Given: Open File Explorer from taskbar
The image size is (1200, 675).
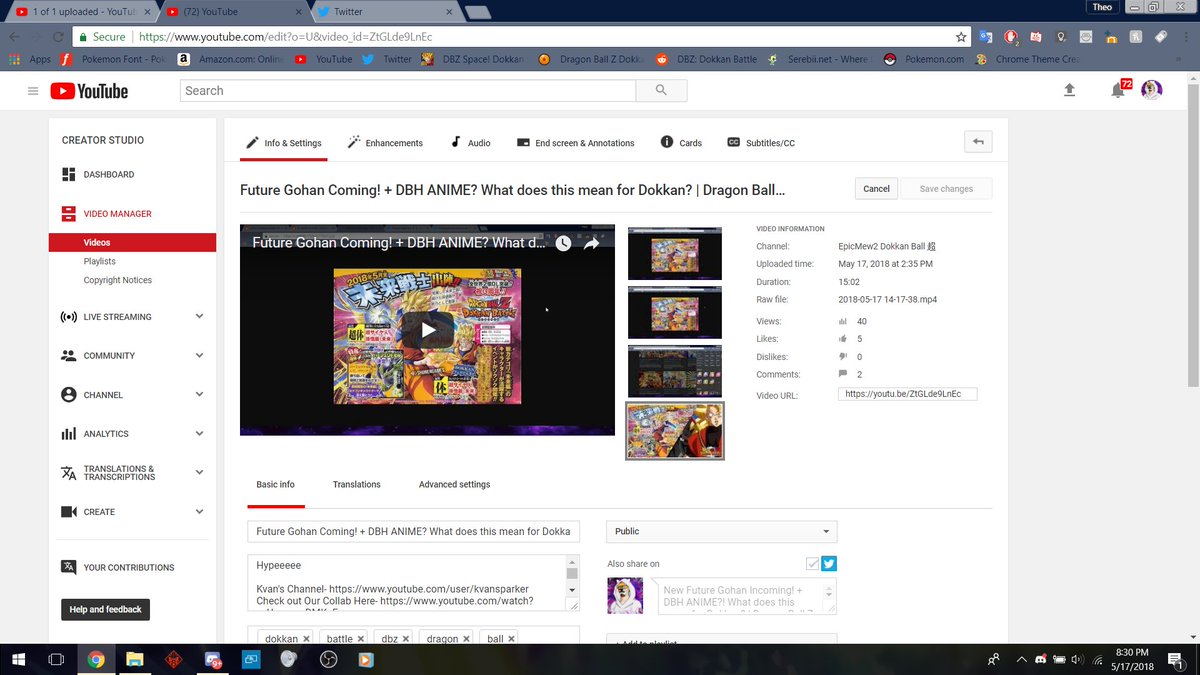Looking at the screenshot, I should pos(134,659).
